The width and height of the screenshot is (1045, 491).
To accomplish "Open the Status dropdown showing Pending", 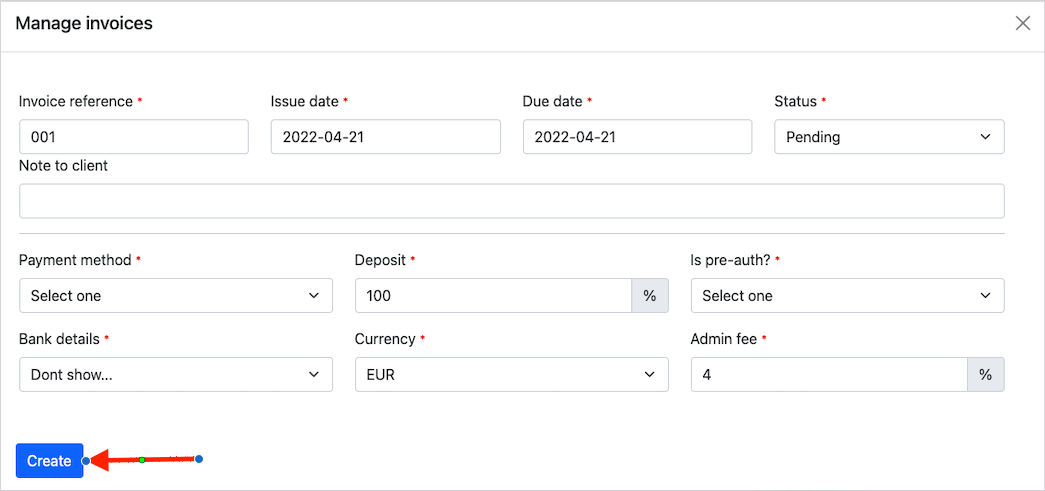I will pyautogui.click(x=888, y=137).
